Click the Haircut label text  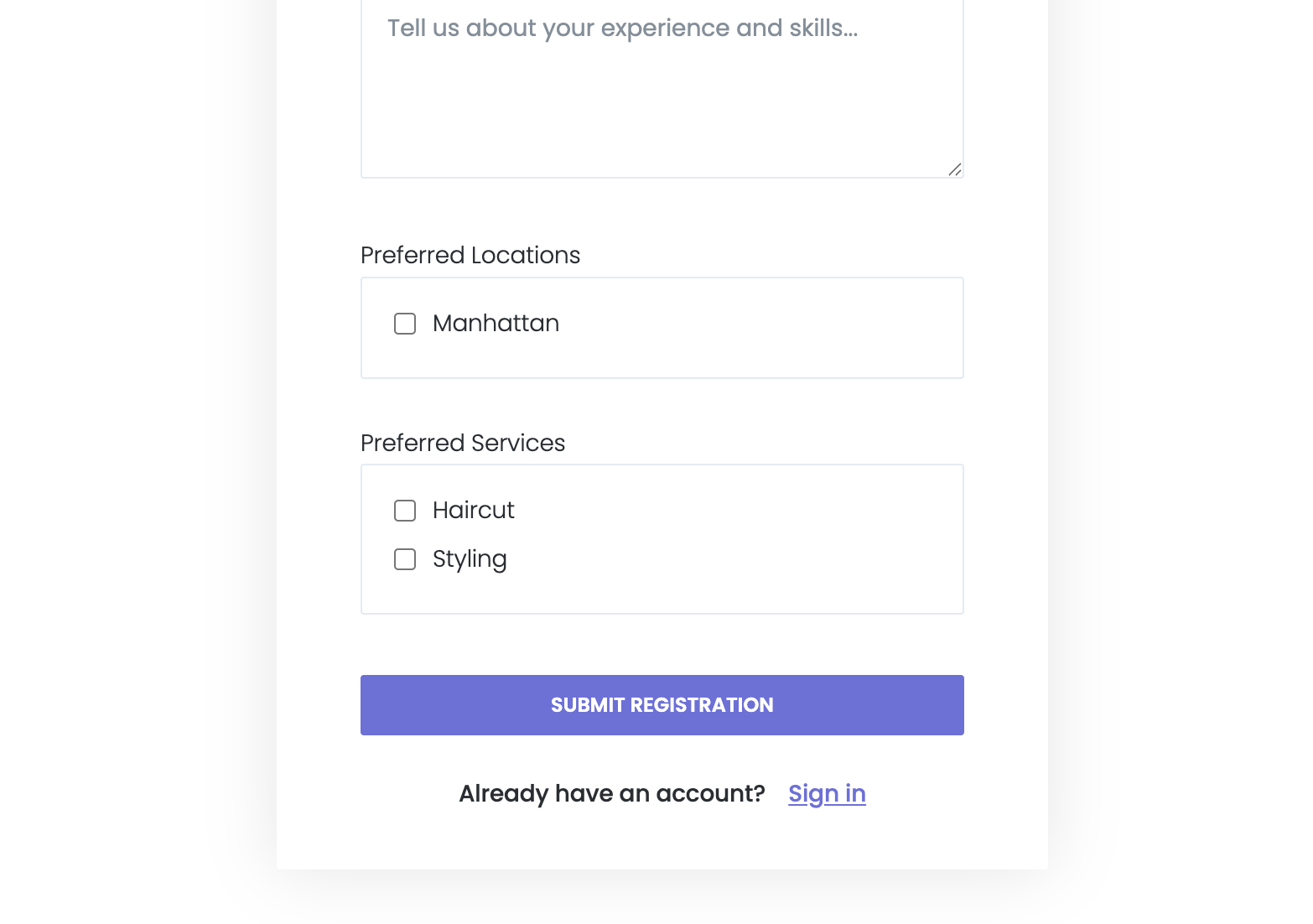point(473,511)
